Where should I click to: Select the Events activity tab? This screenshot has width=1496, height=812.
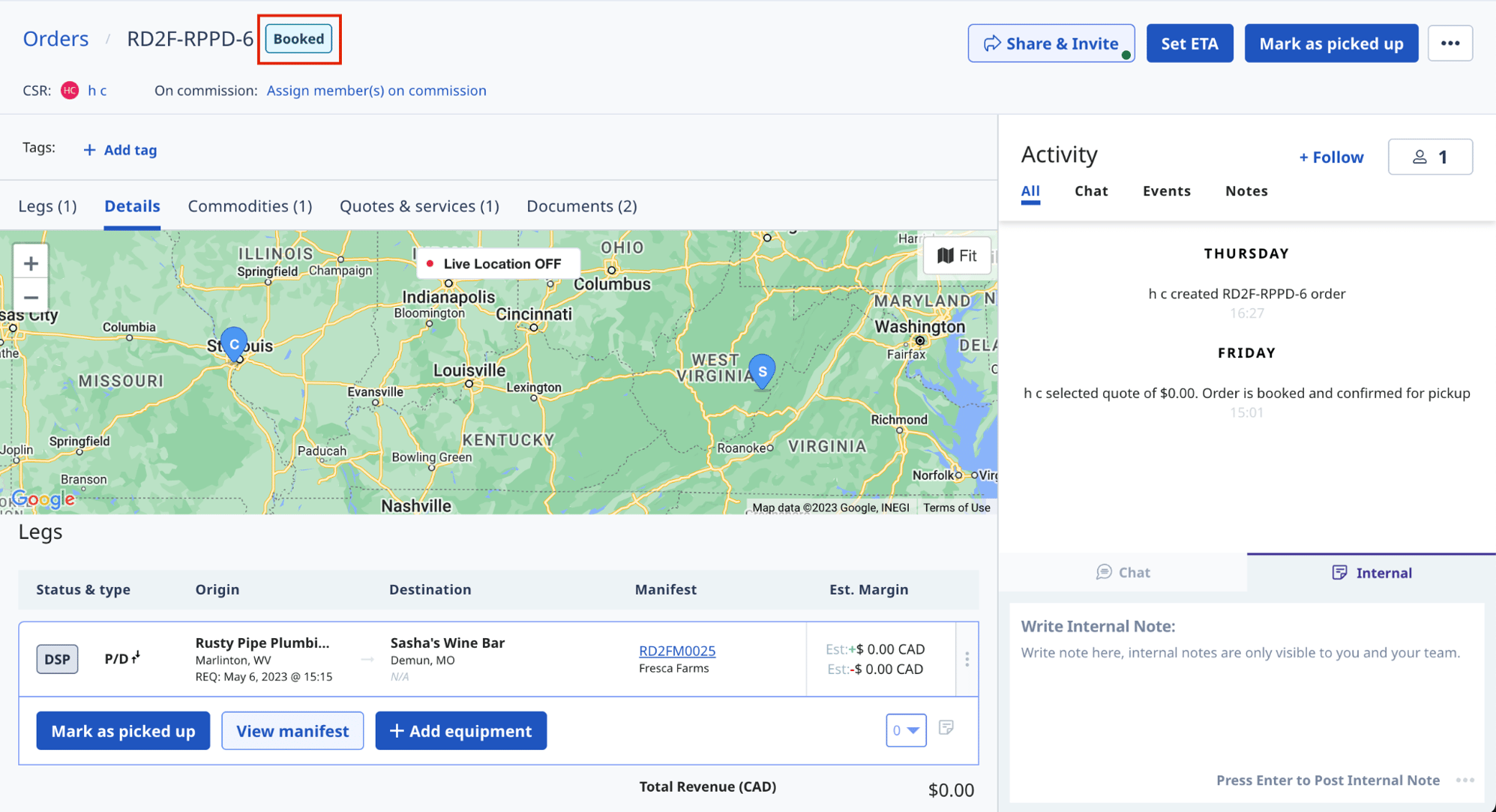pyautogui.click(x=1166, y=190)
